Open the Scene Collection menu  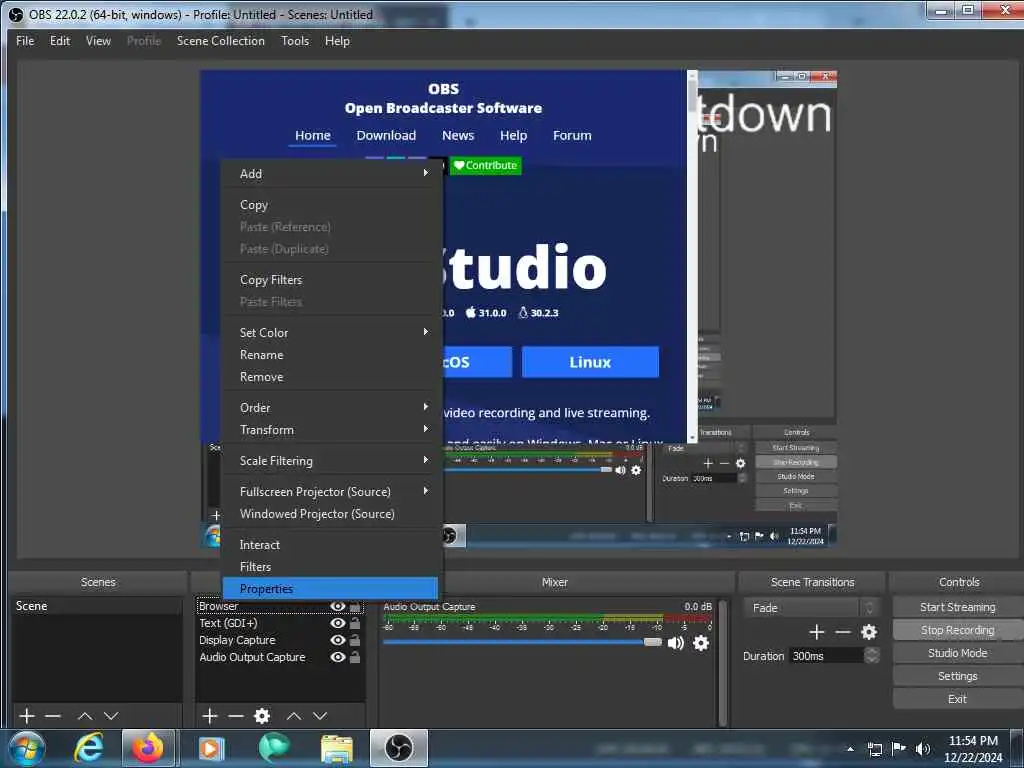[x=221, y=40]
